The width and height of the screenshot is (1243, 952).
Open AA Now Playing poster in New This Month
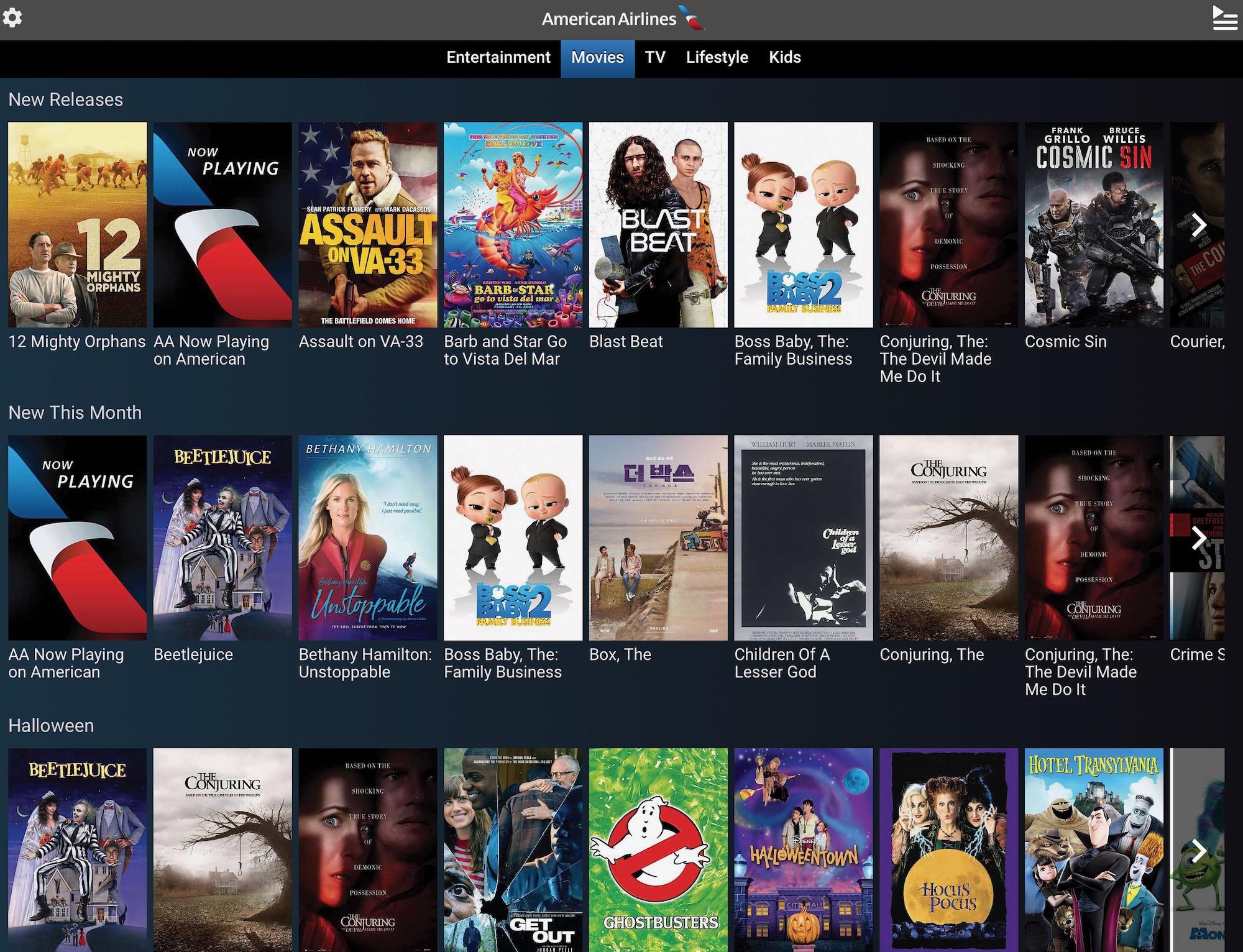pyautogui.click(x=78, y=538)
